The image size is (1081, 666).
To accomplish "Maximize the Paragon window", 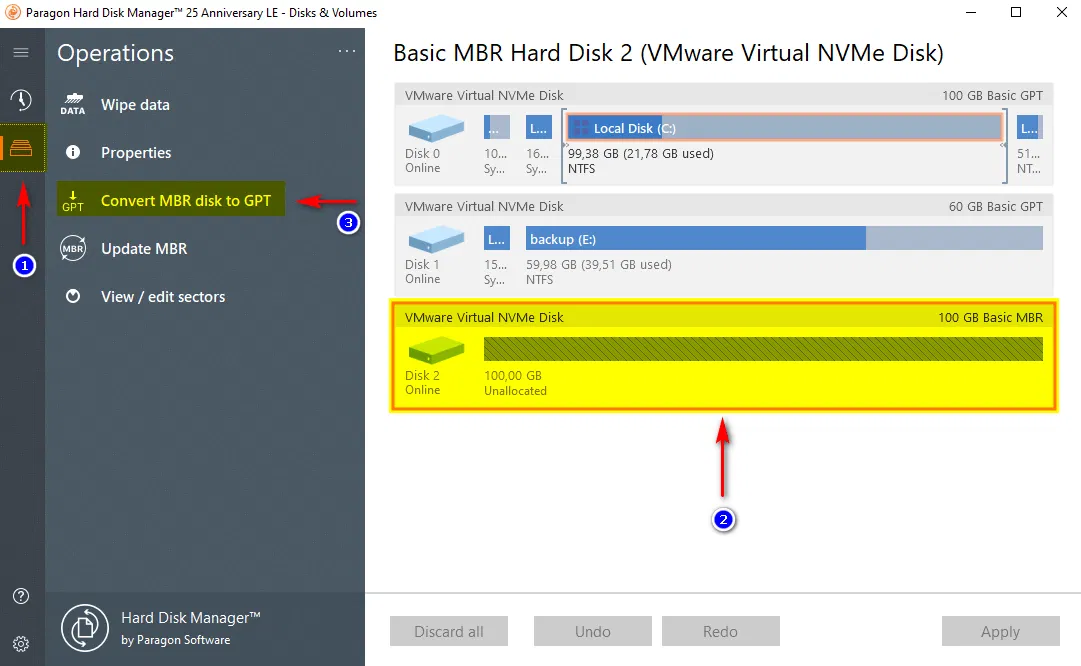I will point(1016,12).
